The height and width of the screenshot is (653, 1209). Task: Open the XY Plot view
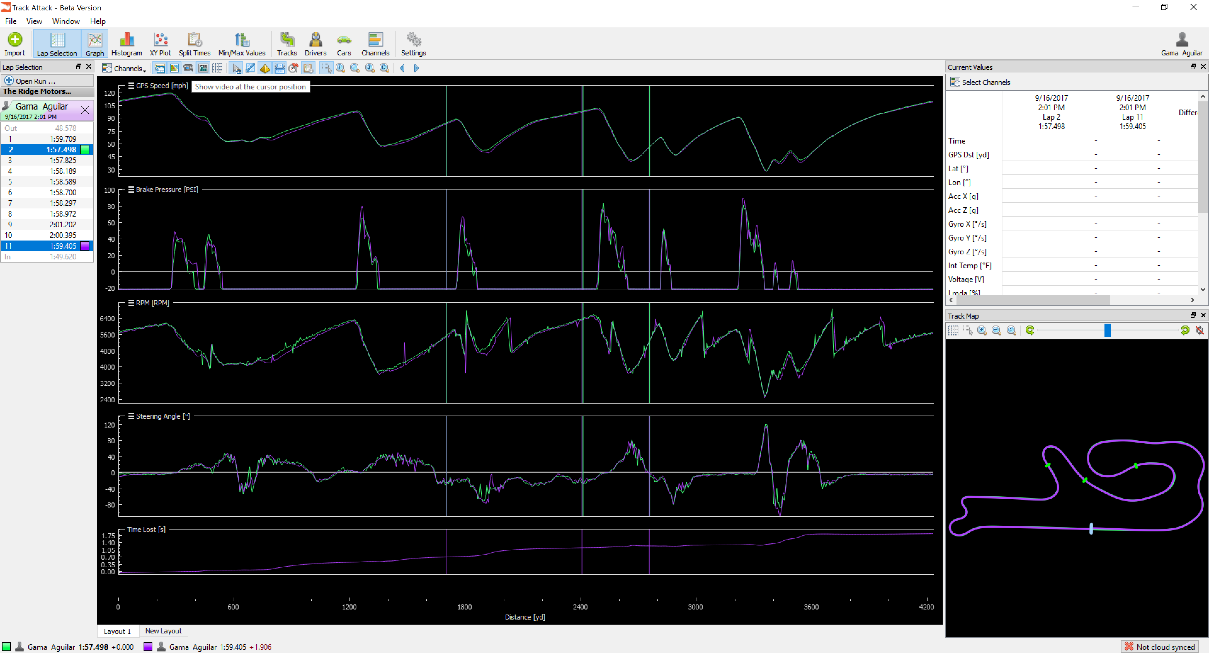[x=160, y=42]
